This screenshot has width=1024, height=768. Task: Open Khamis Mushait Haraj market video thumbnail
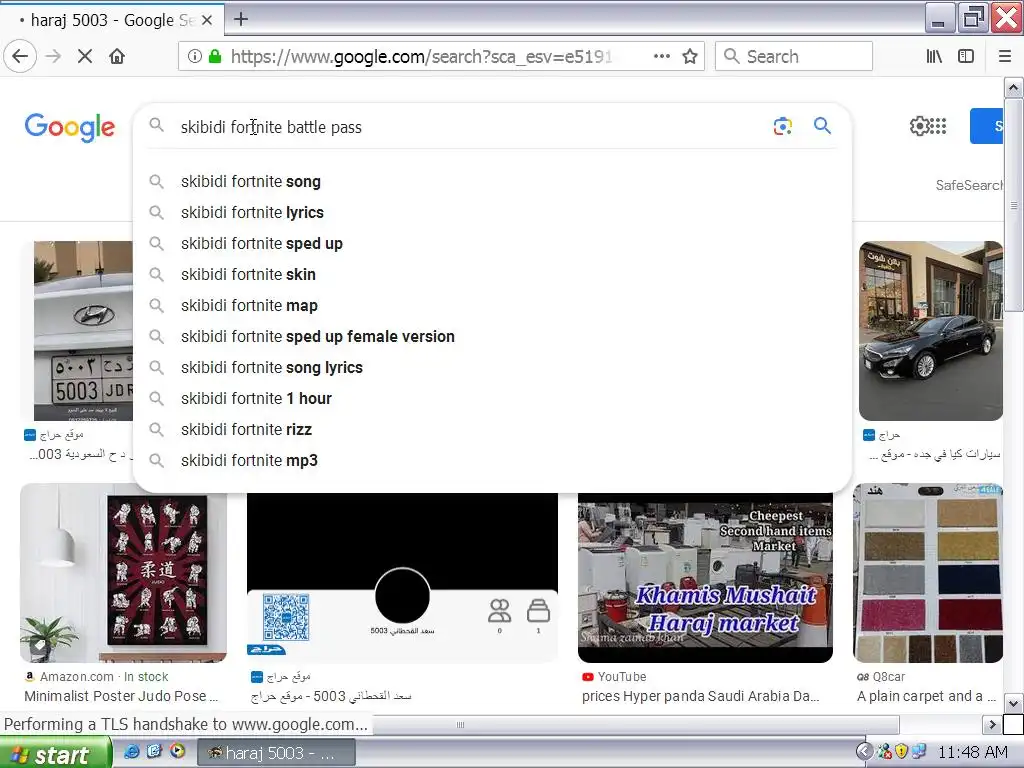(x=705, y=578)
